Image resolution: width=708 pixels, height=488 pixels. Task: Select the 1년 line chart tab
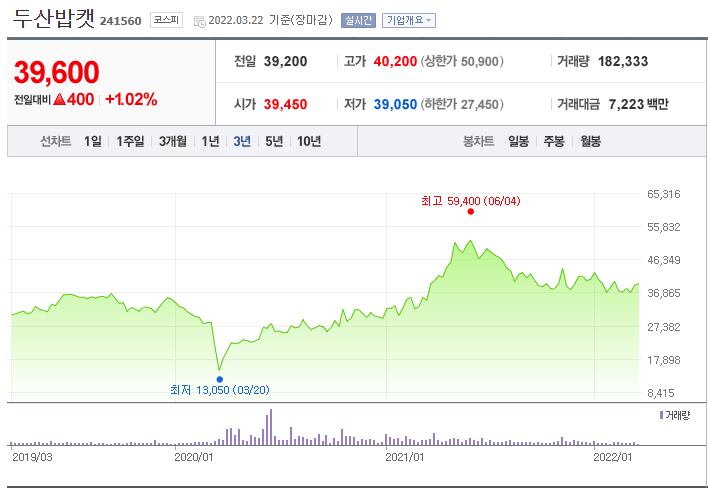tap(210, 141)
